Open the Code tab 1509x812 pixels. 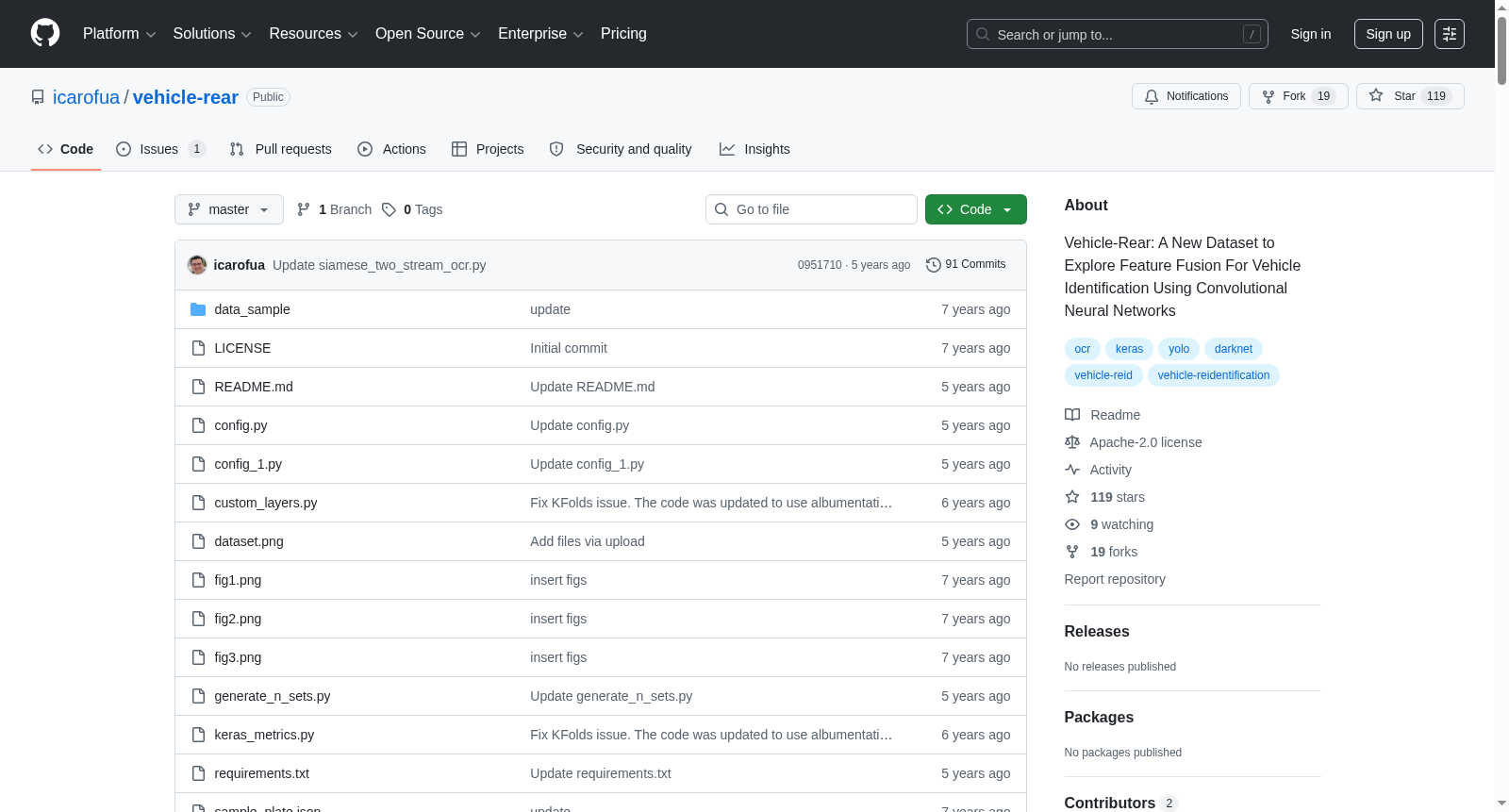pos(66,149)
